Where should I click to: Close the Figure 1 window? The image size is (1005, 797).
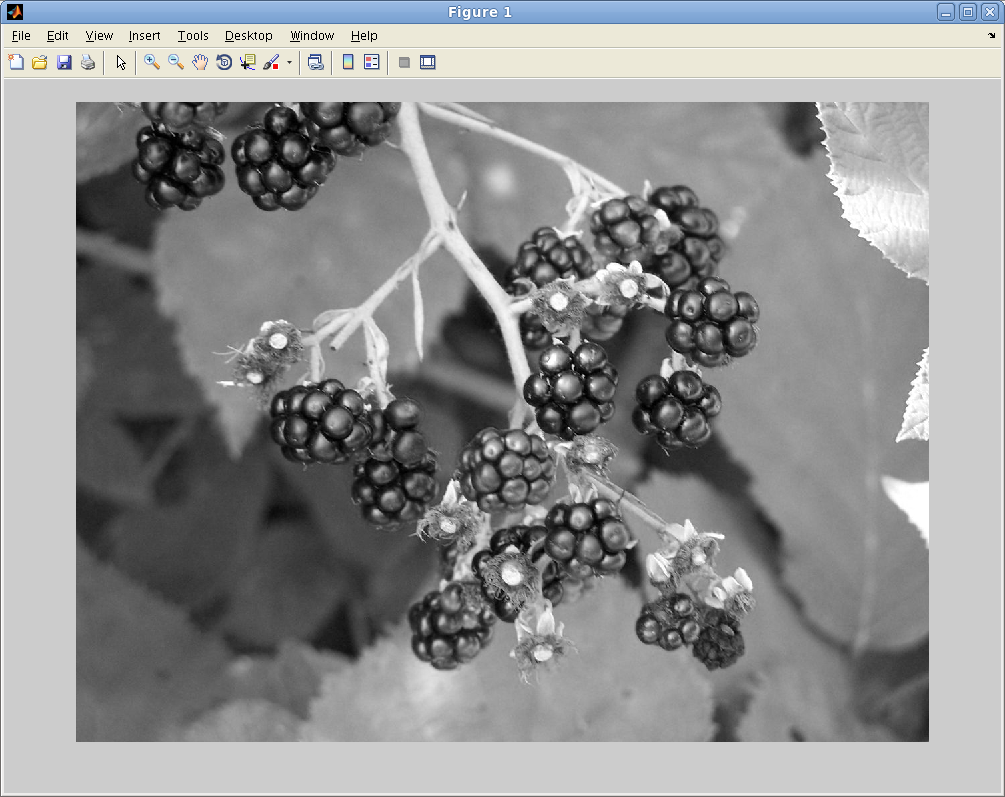coord(990,12)
